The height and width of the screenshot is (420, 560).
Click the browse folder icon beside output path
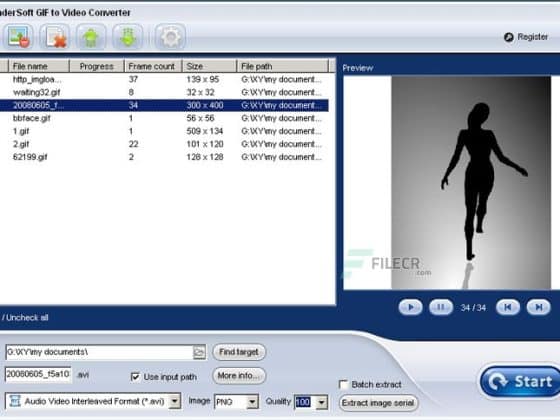pos(199,352)
